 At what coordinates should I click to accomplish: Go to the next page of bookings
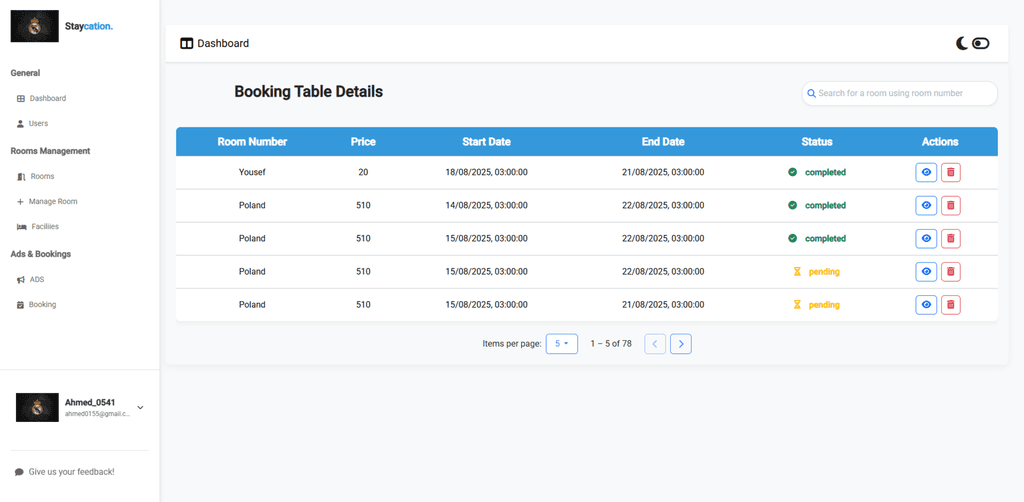(x=681, y=344)
